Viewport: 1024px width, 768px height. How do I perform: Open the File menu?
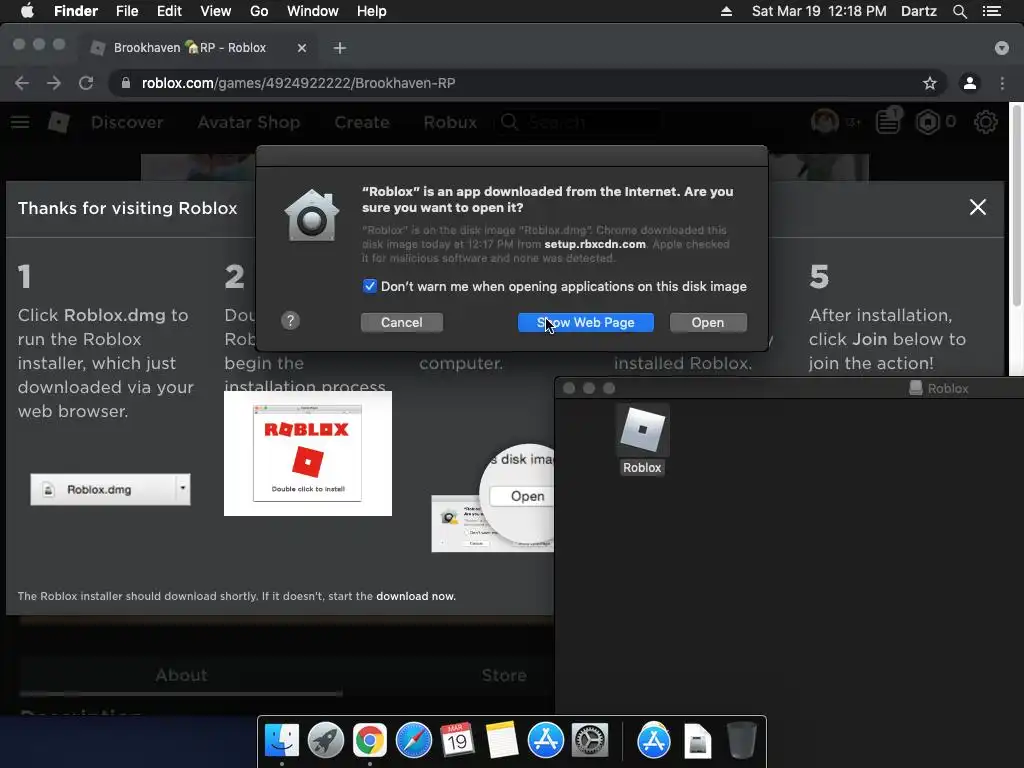point(127,11)
